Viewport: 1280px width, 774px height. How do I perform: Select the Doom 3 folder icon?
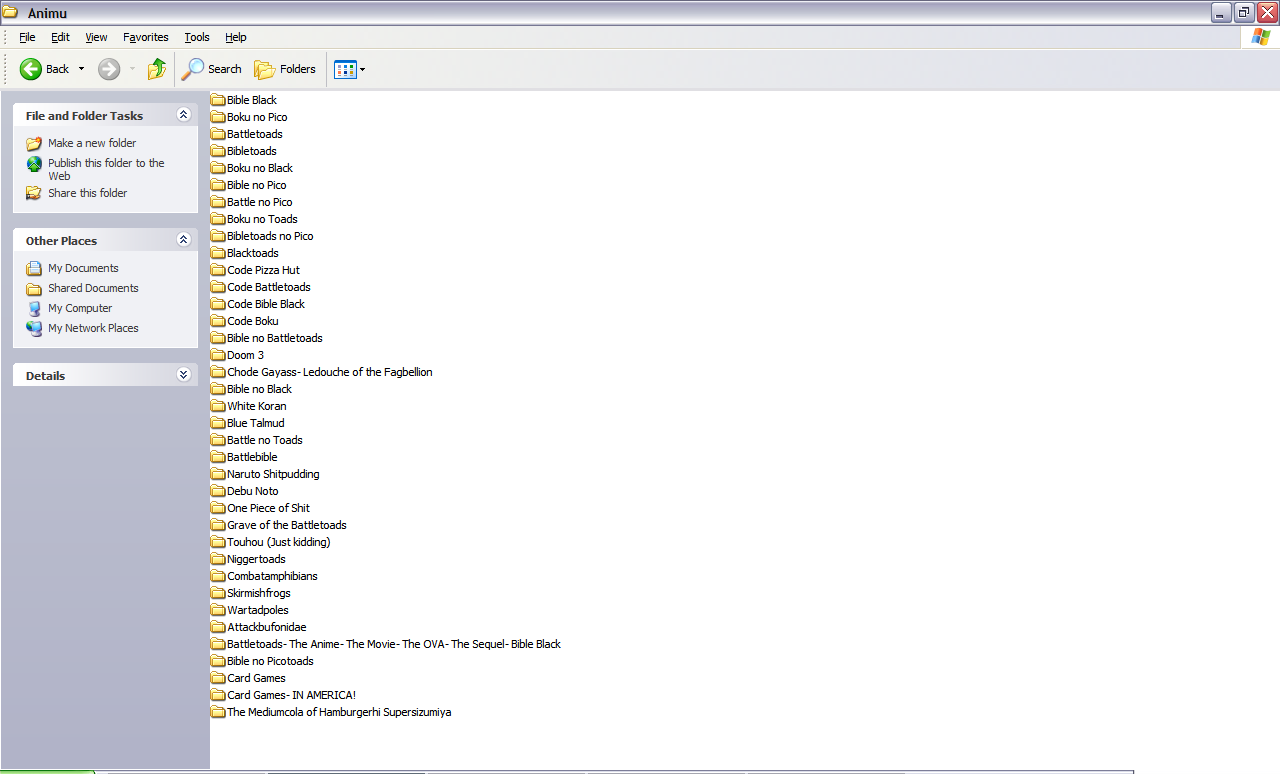pos(218,355)
